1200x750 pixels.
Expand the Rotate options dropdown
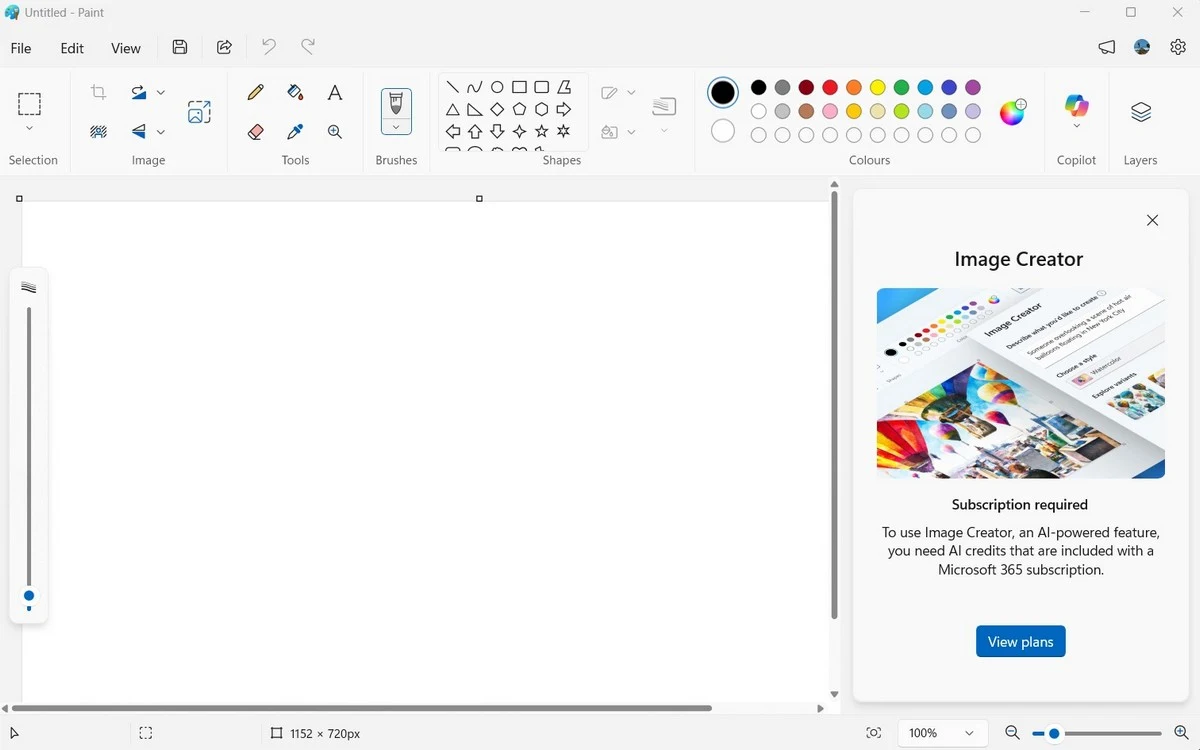[161, 92]
